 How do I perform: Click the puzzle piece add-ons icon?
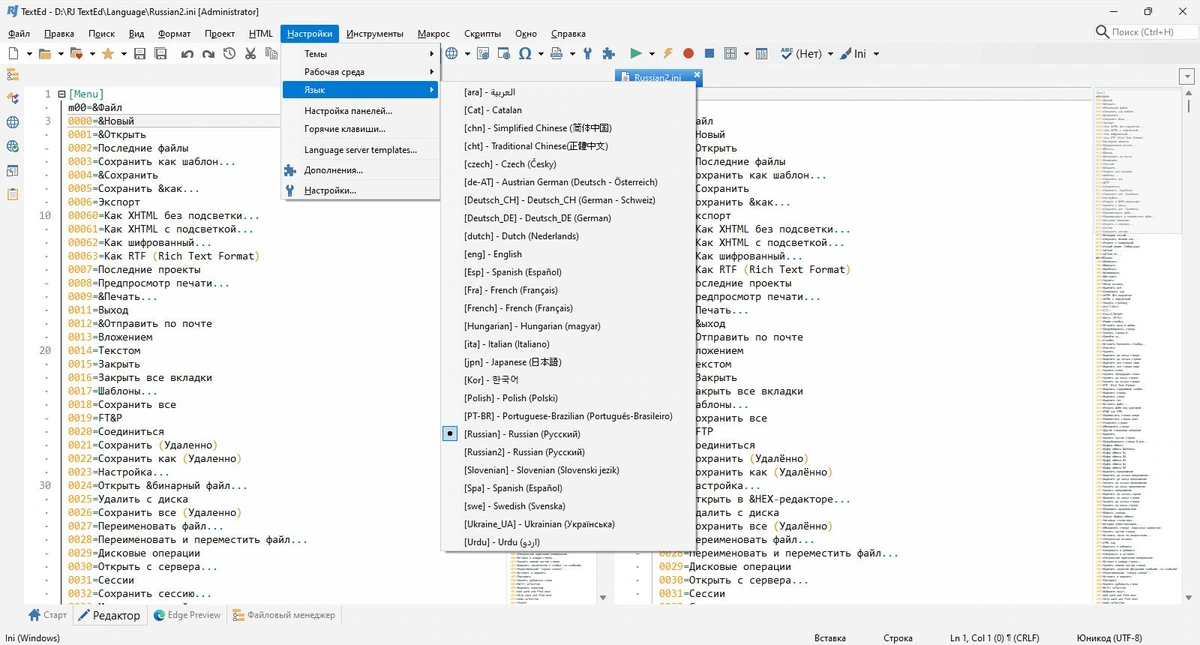point(608,53)
